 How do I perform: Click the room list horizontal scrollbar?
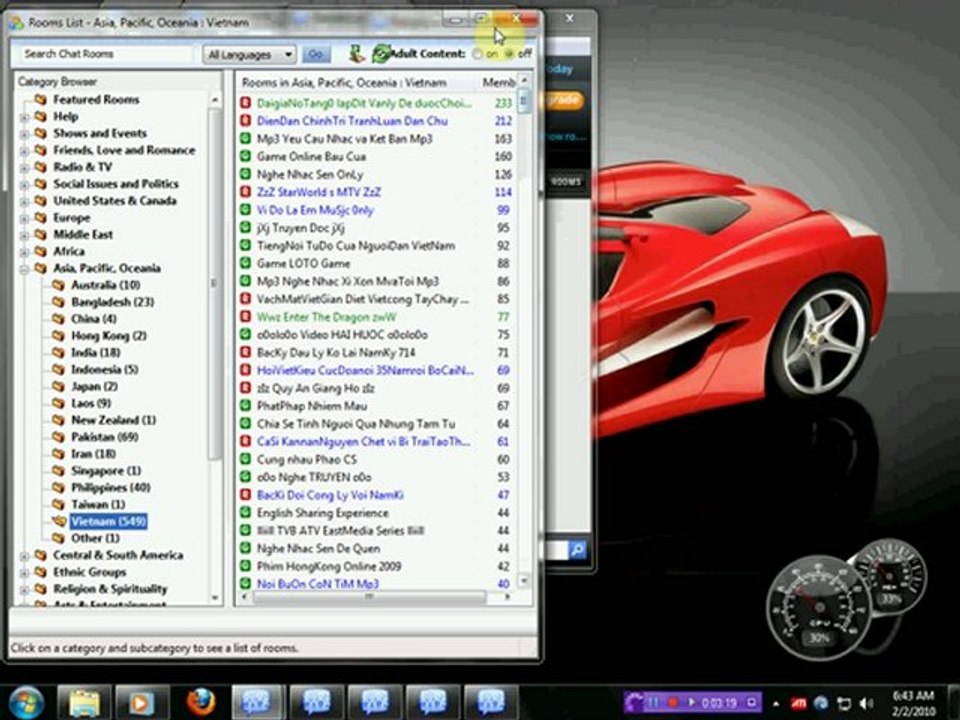click(369, 596)
